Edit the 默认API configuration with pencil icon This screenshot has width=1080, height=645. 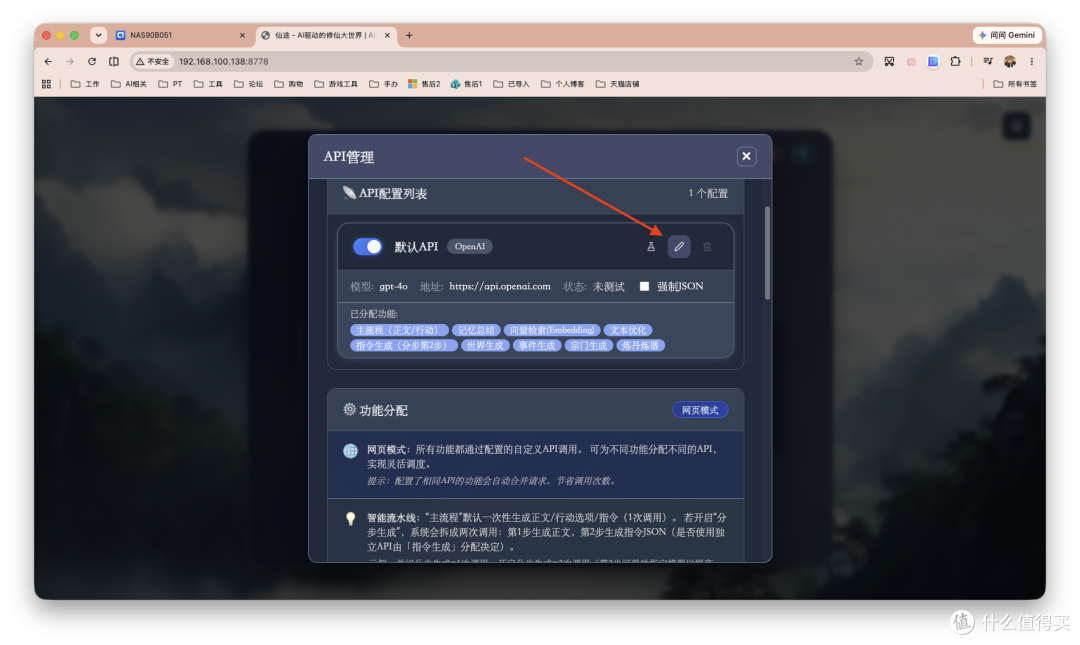678,247
